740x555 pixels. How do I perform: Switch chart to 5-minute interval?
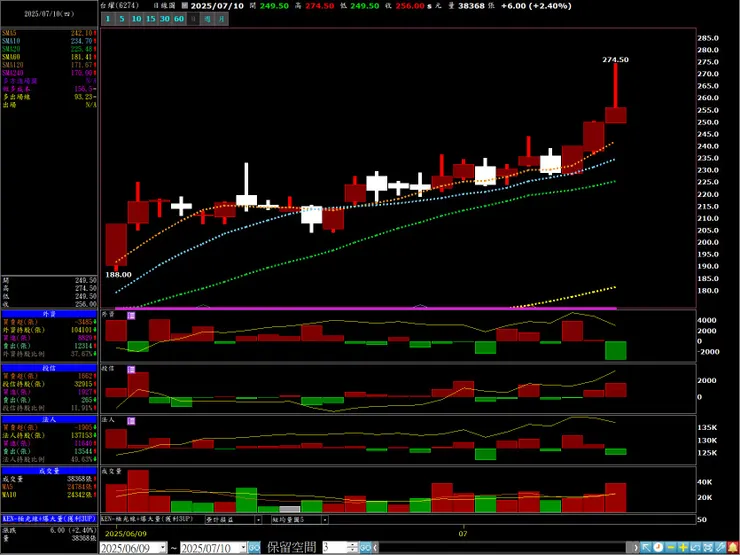(122, 19)
